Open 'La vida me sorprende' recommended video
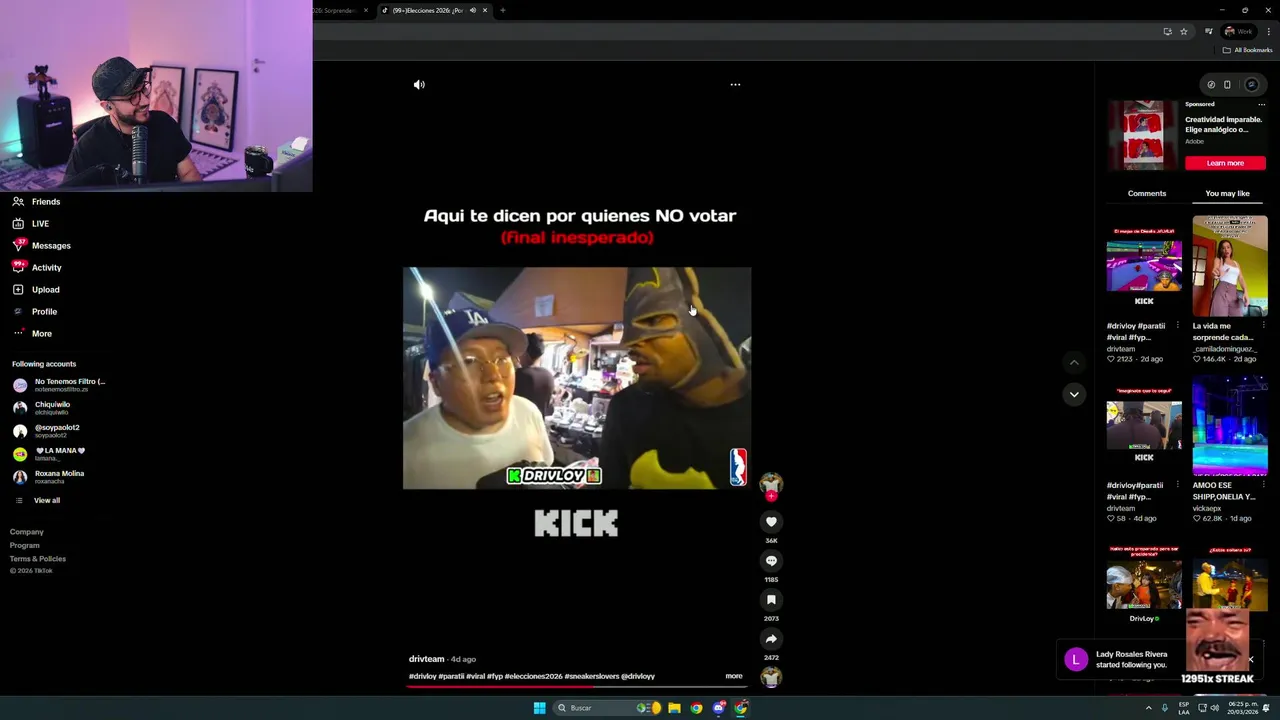This screenshot has height=720, width=1280. pos(1230,266)
